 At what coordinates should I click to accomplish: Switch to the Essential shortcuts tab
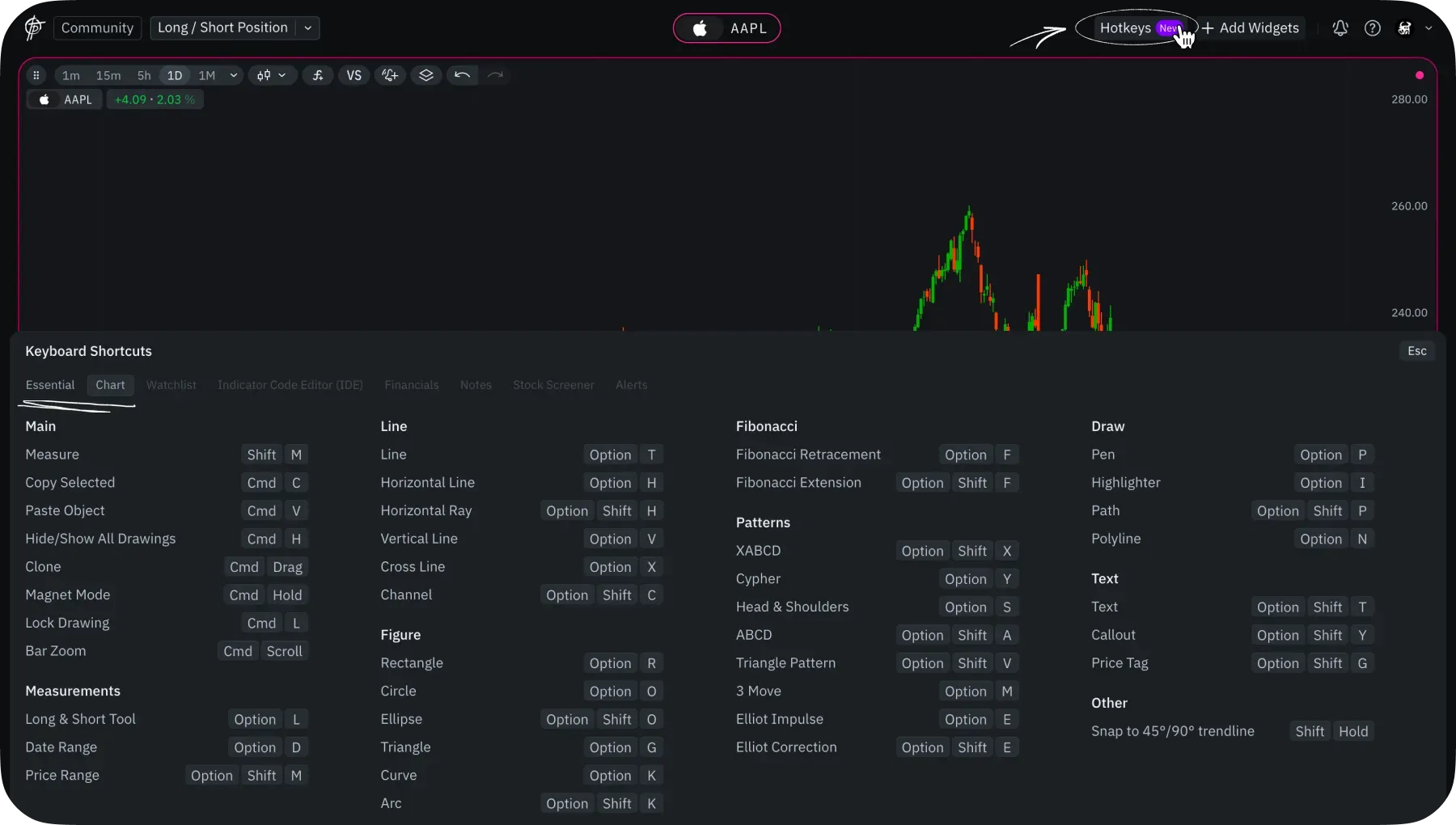pyautogui.click(x=50, y=385)
